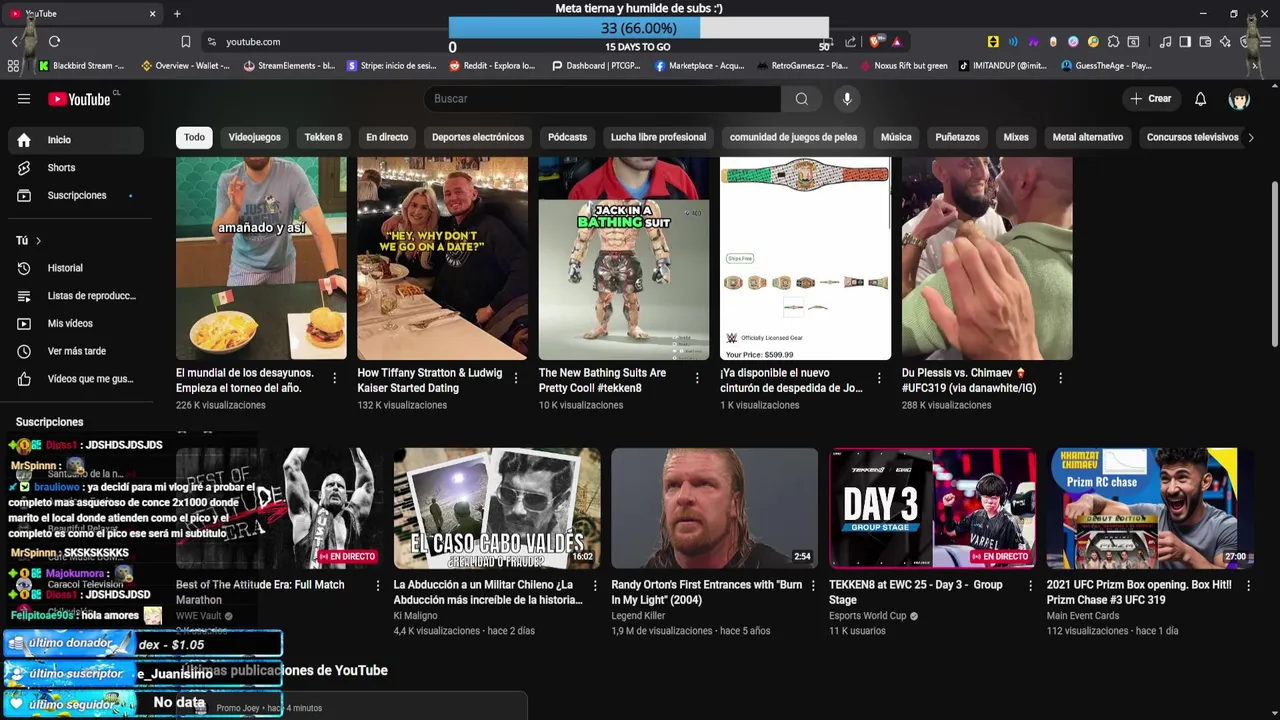
Task: Open the Shorts sidebar entry
Action: 76,168
